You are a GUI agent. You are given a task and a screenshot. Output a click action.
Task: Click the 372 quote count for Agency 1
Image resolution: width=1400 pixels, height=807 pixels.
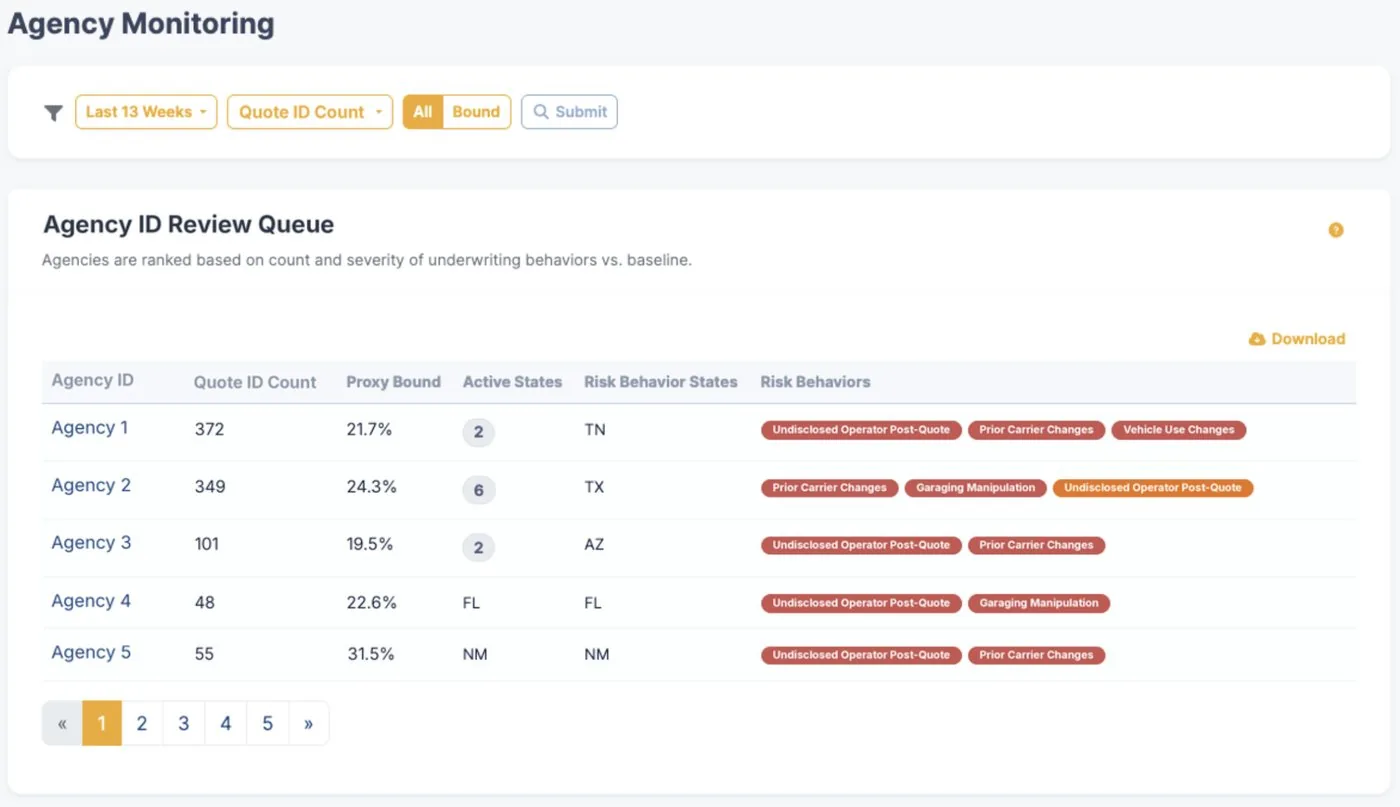(x=209, y=430)
